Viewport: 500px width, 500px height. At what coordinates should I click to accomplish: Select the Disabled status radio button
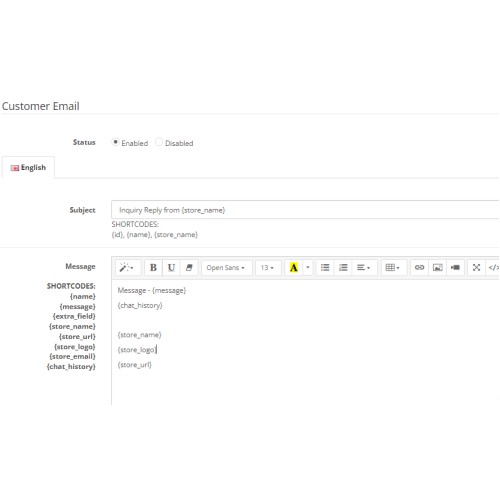pyautogui.click(x=159, y=142)
